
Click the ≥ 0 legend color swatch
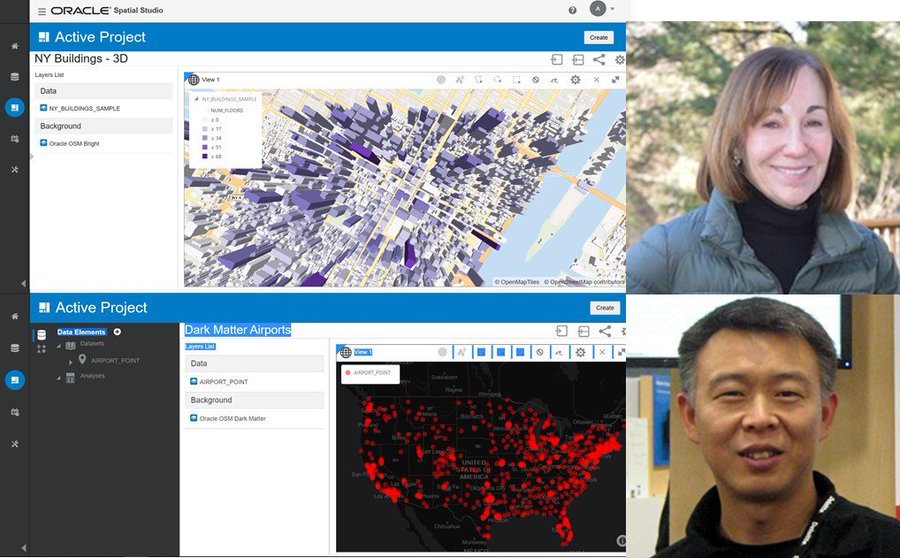(205, 120)
